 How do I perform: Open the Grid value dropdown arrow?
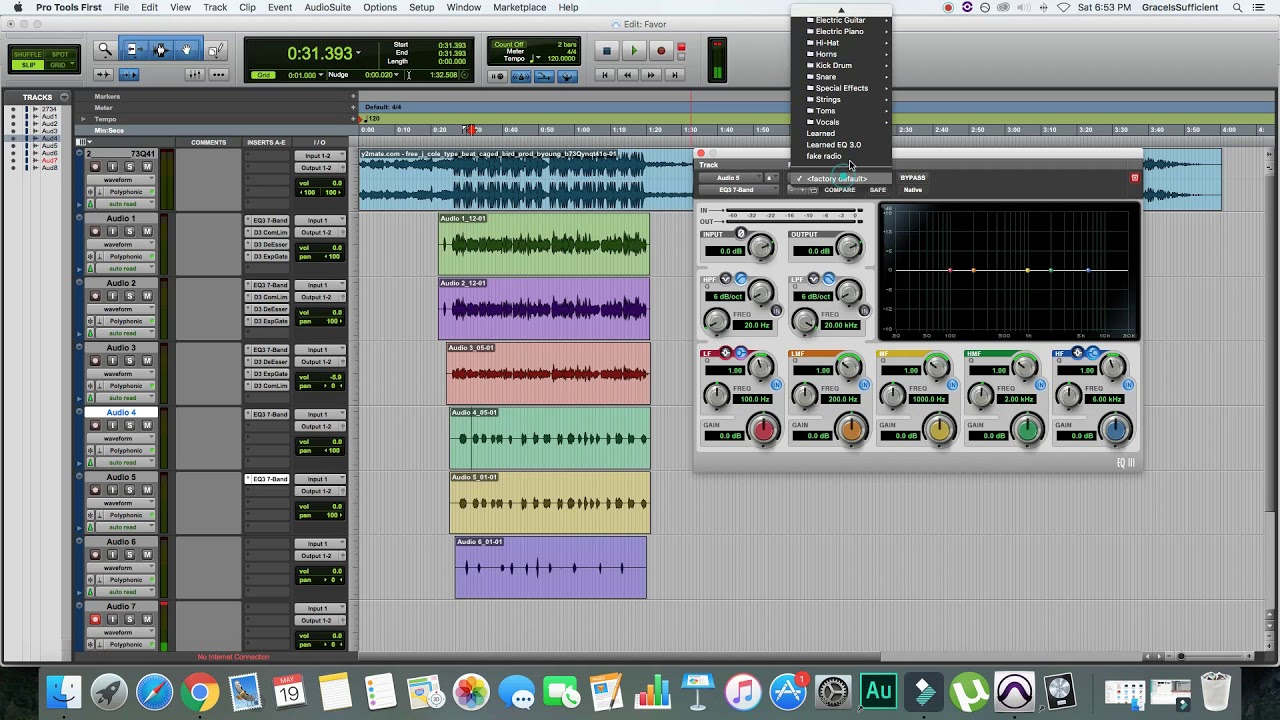(319, 75)
